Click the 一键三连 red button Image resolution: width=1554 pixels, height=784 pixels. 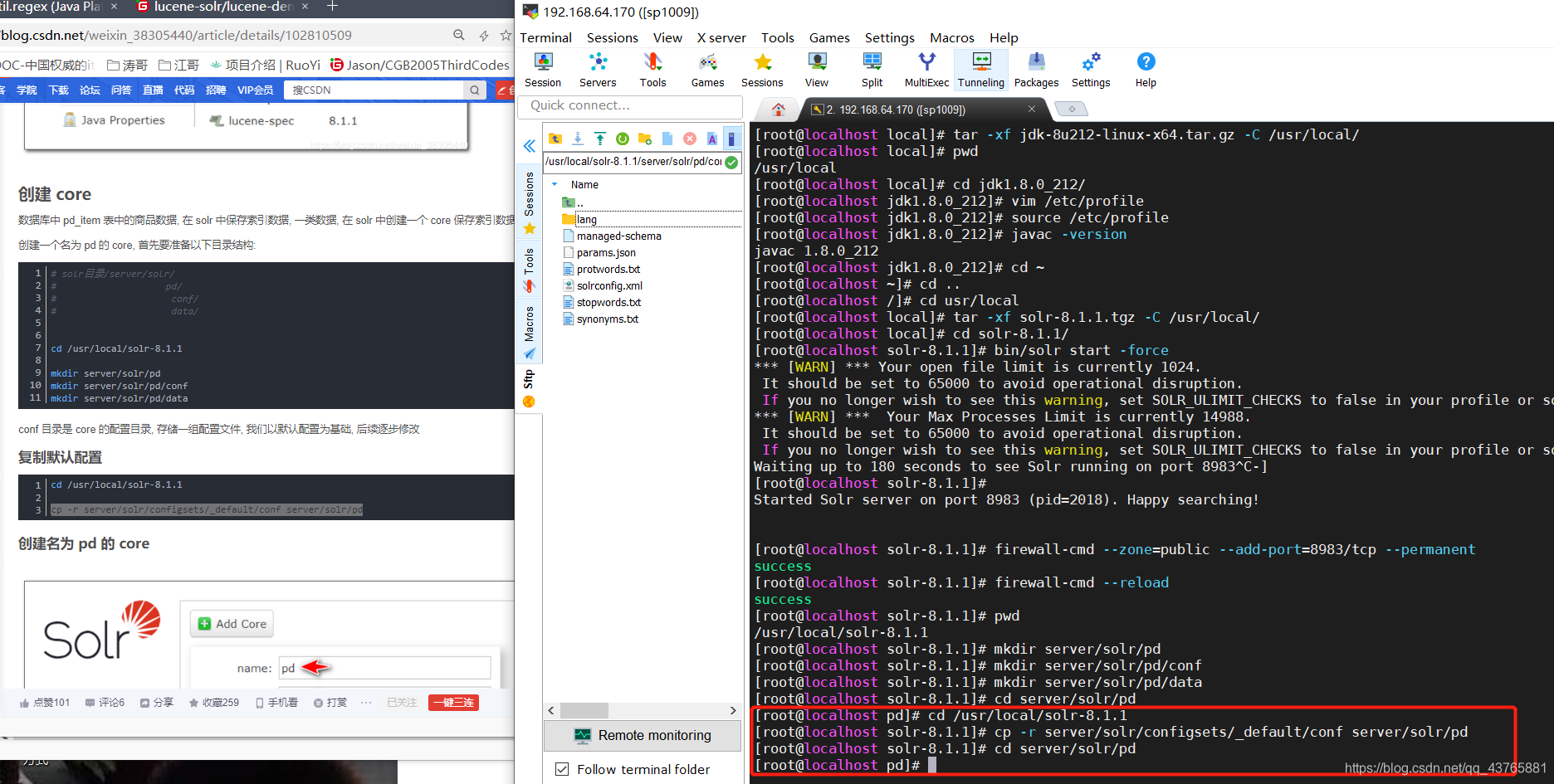[x=453, y=703]
